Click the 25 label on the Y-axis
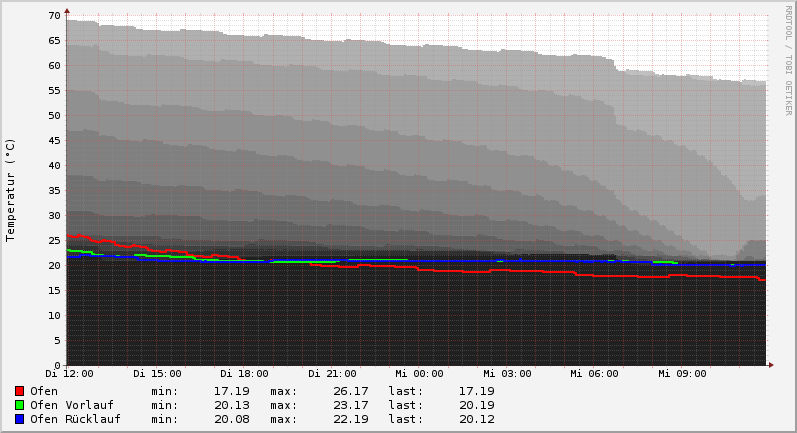The height and width of the screenshot is (433, 797). (x=55, y=240)
